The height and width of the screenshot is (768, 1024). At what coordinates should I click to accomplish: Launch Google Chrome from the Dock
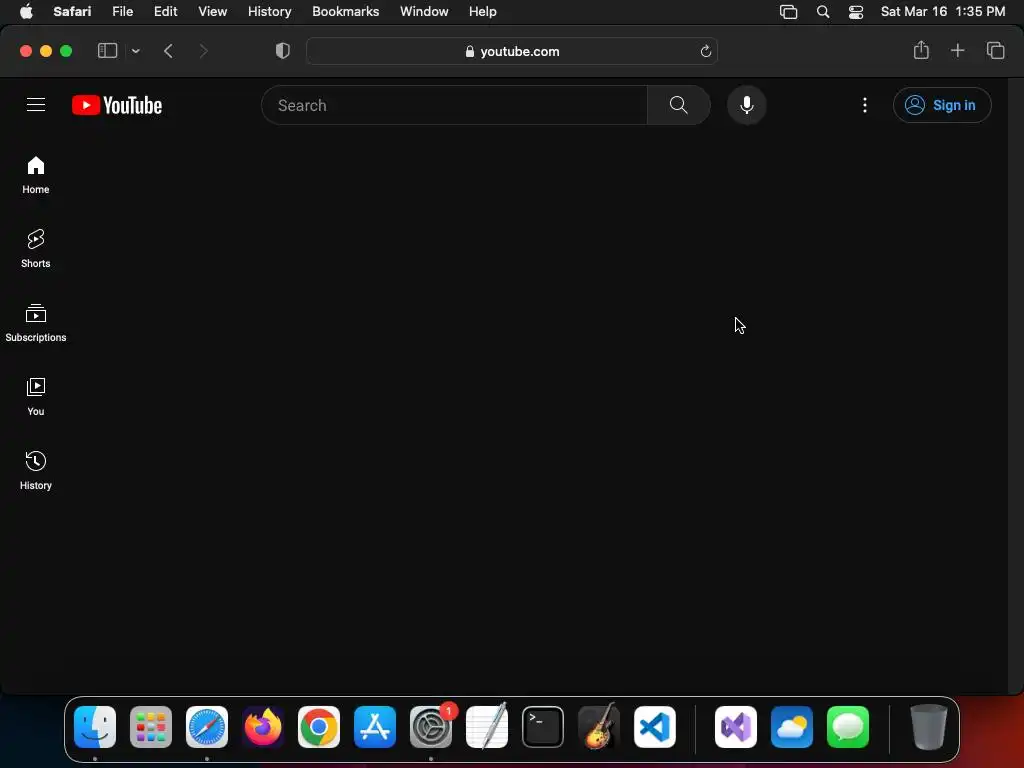[x=319, y=727]
